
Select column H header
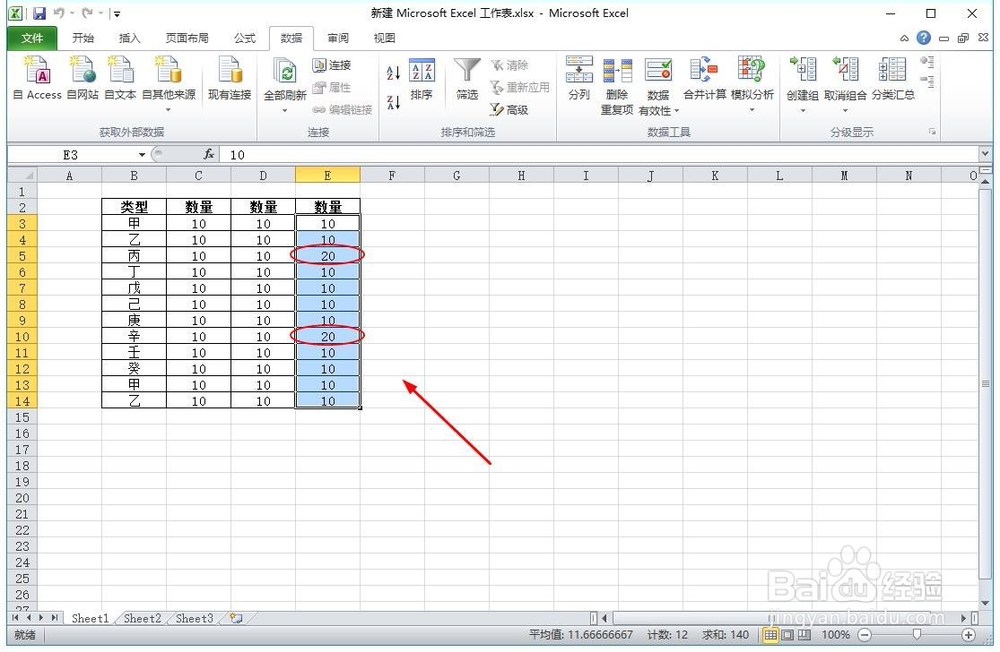(x=521, y=175)
